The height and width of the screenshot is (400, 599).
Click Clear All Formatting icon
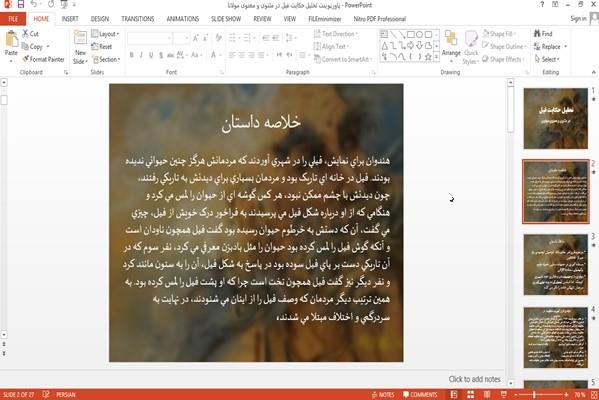coord(219,37)
